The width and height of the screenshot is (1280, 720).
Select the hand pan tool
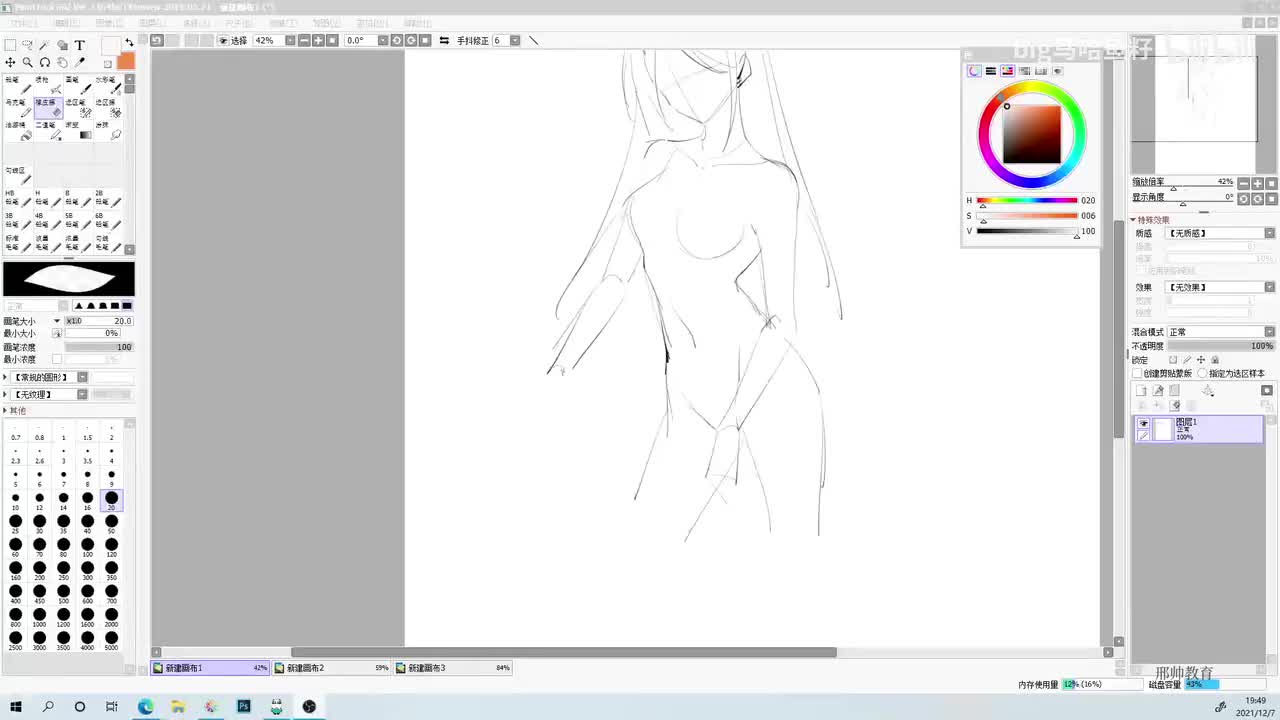[x=62, y=62]
